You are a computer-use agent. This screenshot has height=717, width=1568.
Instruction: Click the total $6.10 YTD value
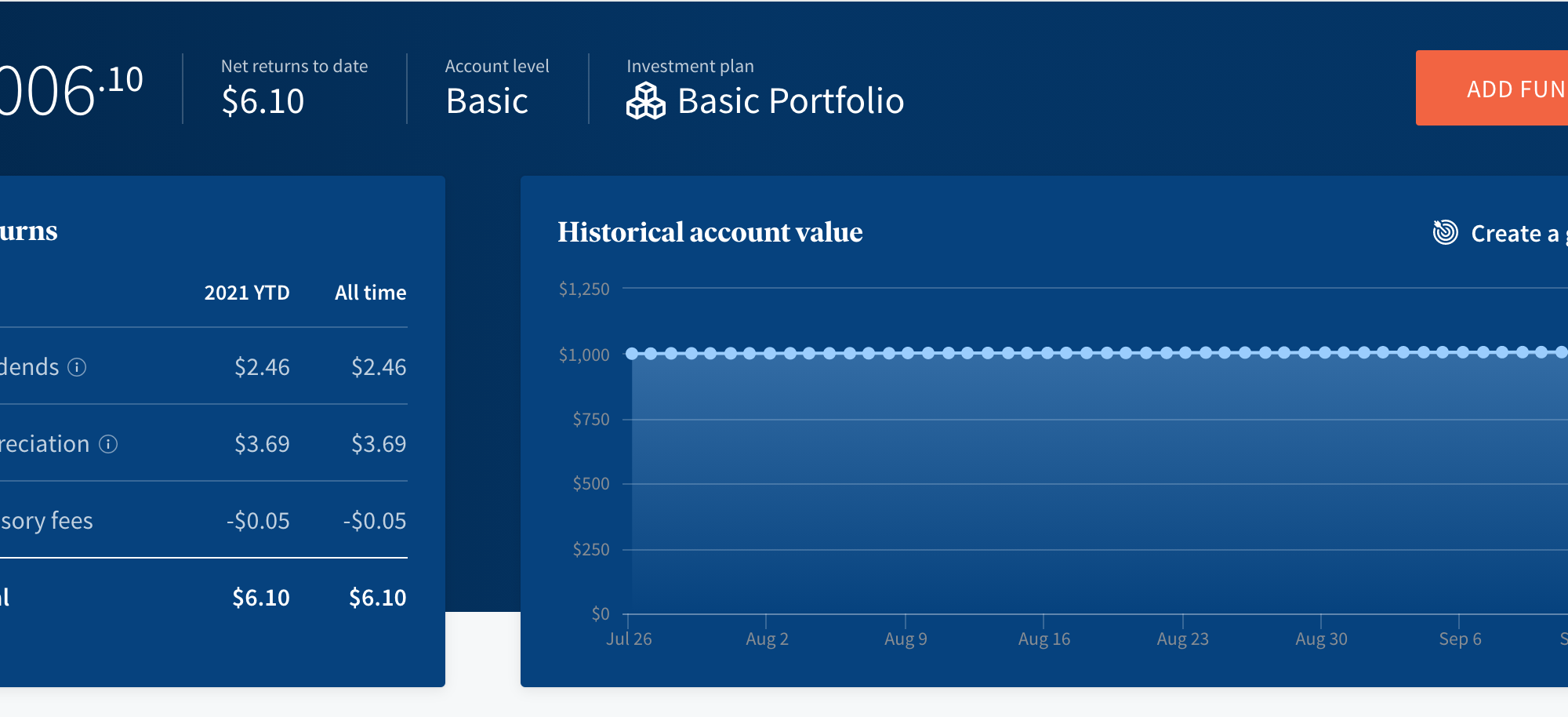tap(261, 598)
